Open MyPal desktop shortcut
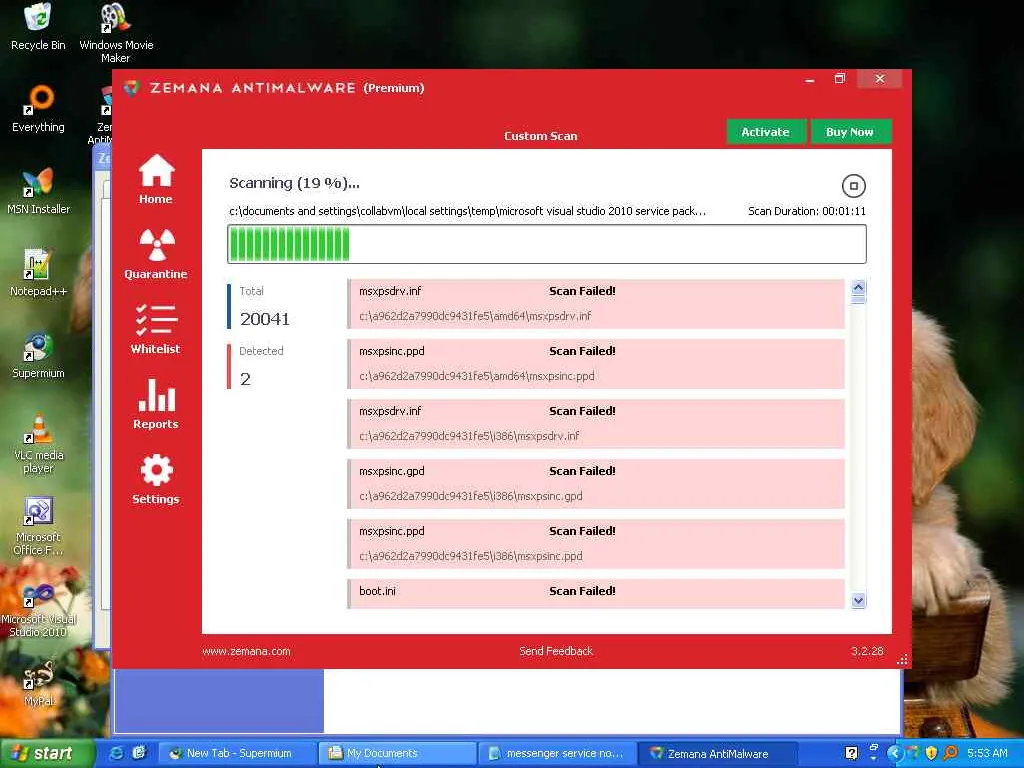 coord(38,685)
